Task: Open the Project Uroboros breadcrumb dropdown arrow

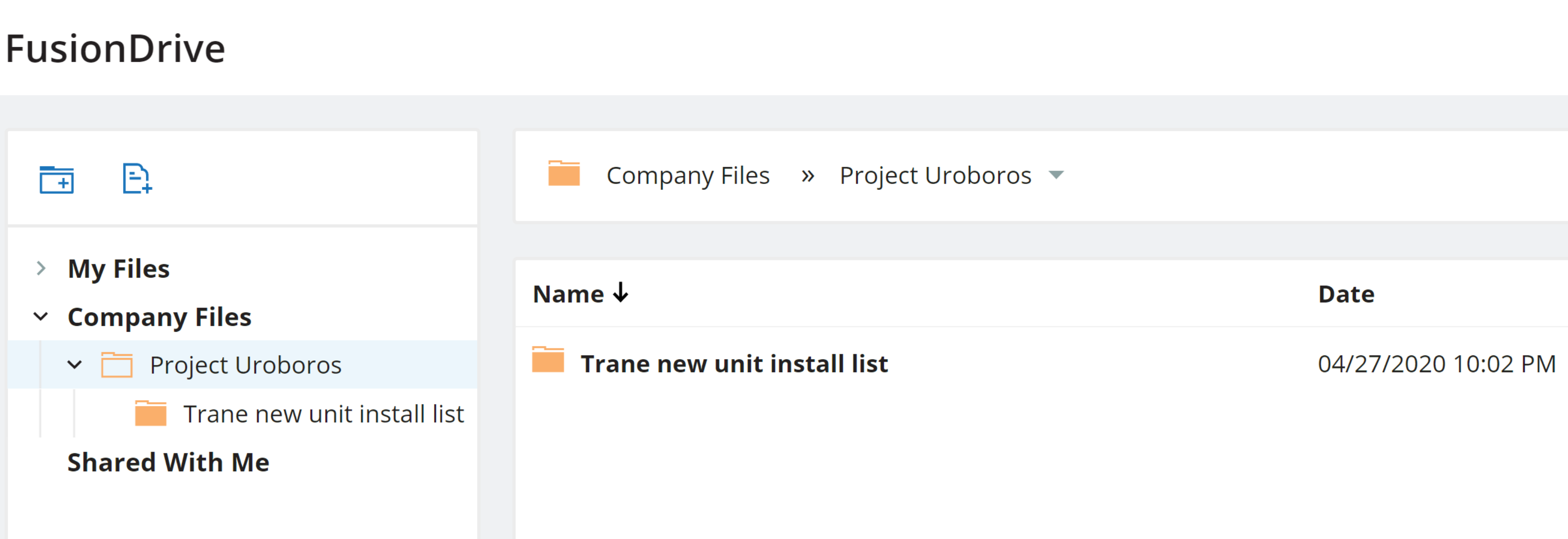Action: pyautogui.click(x=1056, y=175)
